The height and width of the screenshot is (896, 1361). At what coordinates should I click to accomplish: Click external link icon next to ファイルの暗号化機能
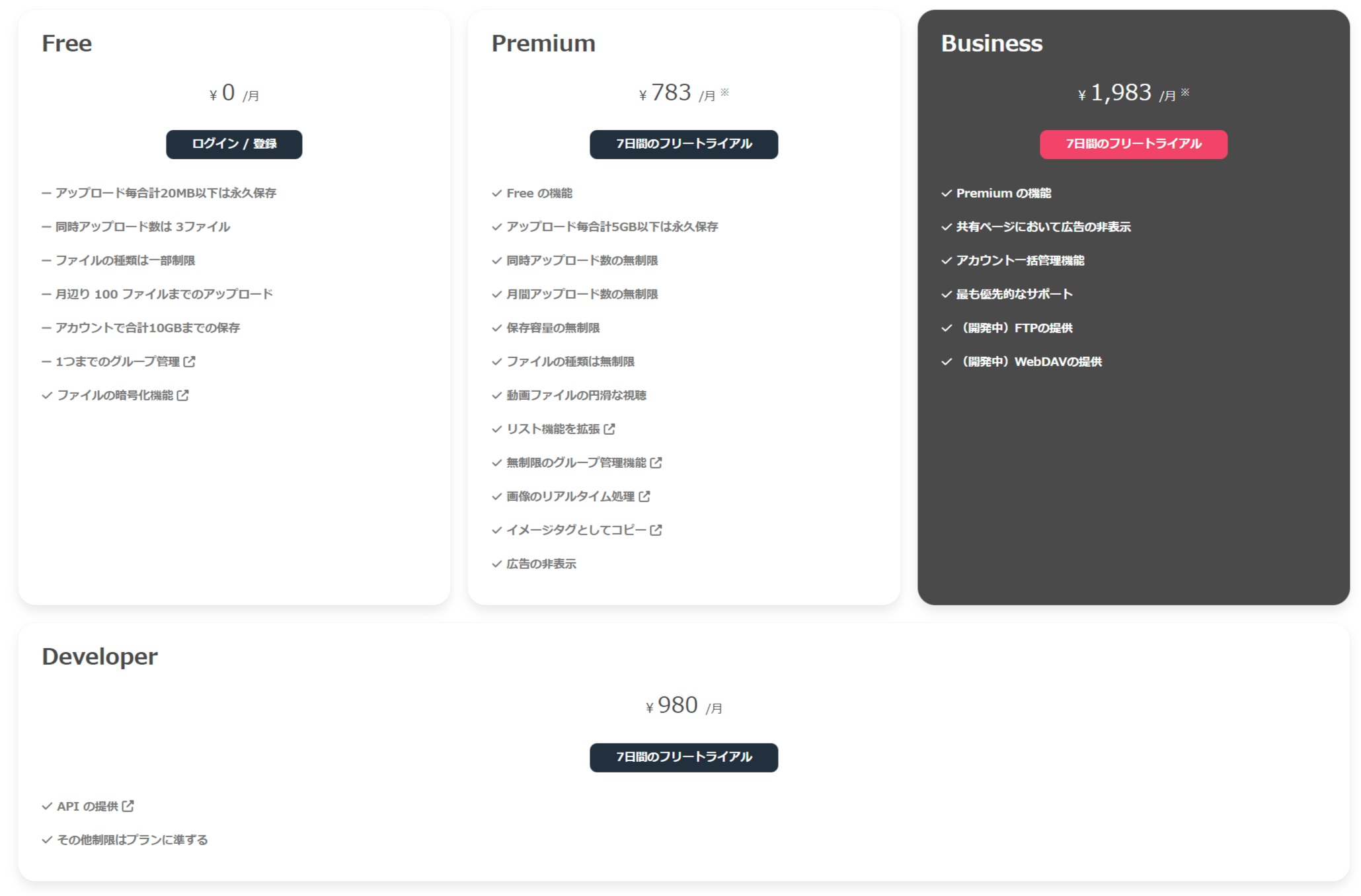click(x=183, y=395)
